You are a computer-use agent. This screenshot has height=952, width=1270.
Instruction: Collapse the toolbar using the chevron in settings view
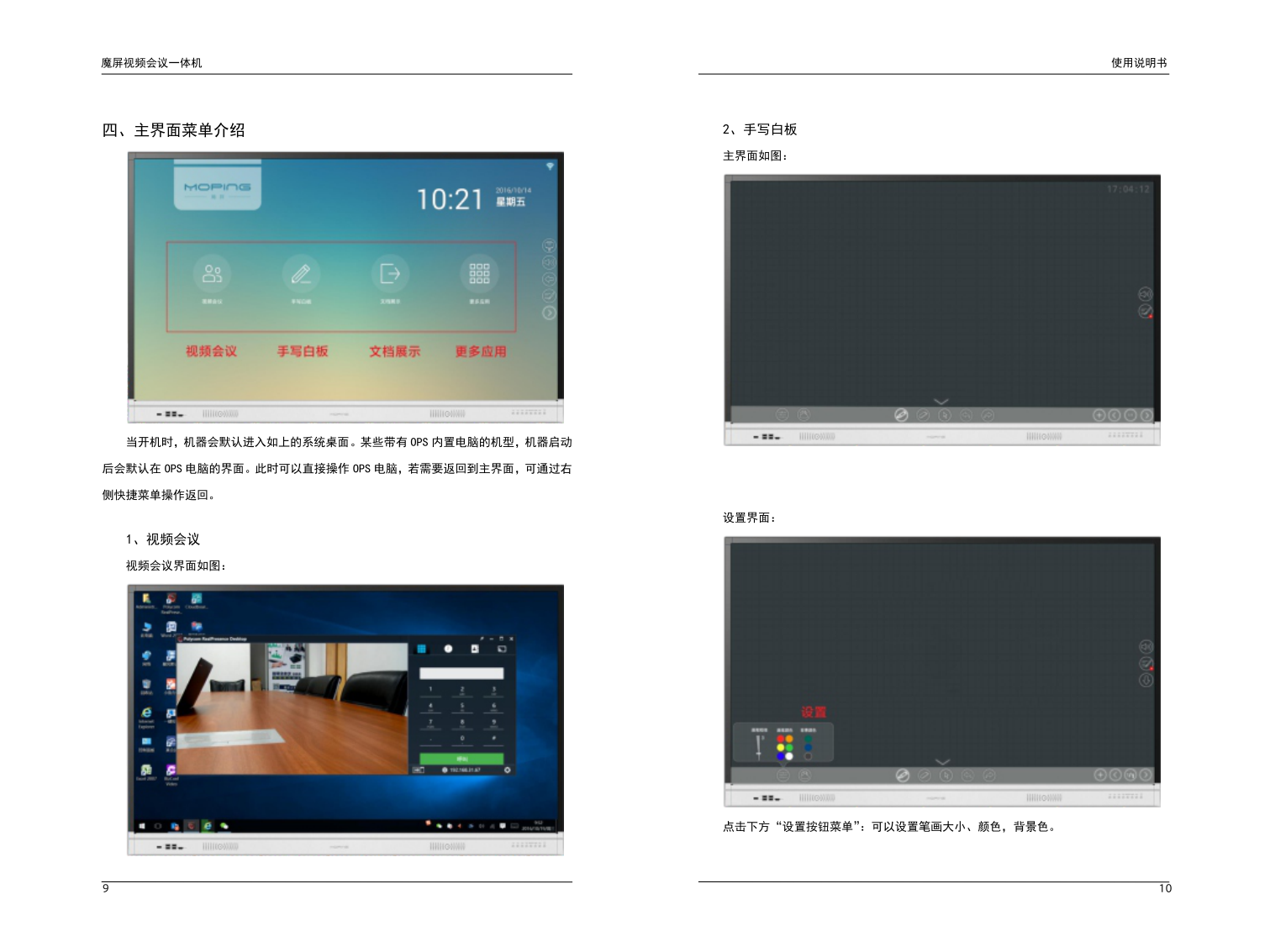[x=942, y=762]
